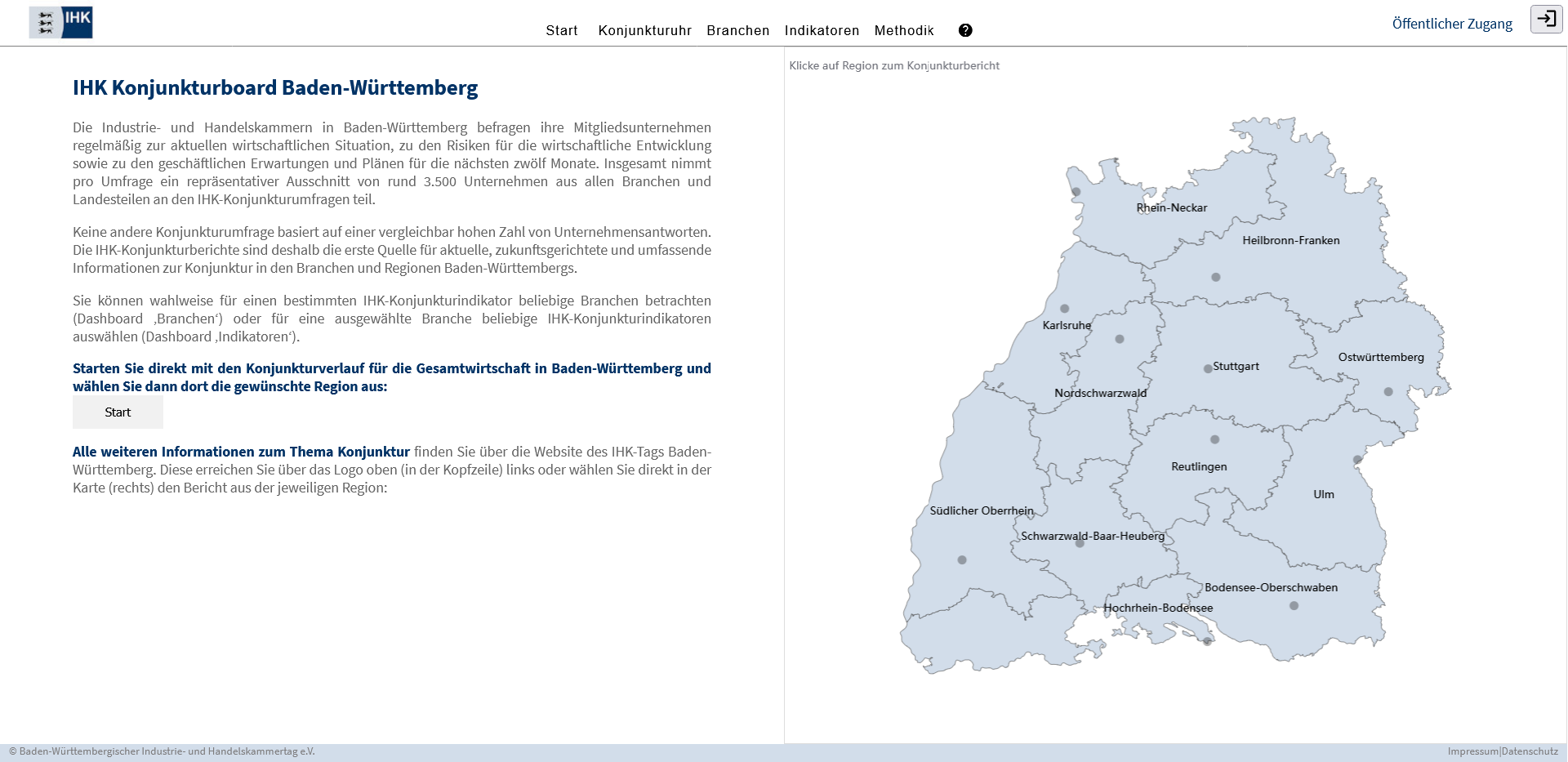Open the Methodik page
Screen dimensions: 1568x762
[903, 30]
